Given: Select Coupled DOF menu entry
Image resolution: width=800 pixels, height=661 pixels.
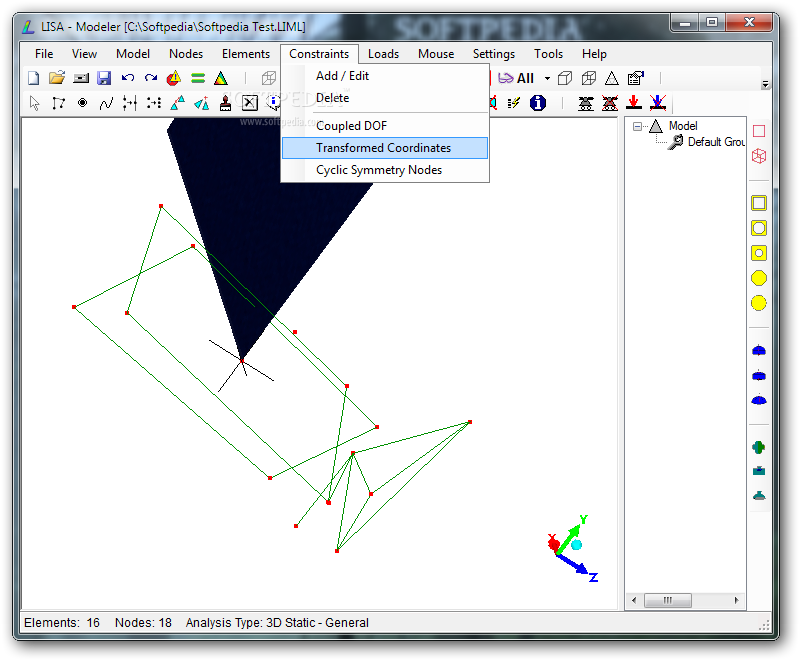Looking at the screenshot, I should click(385, 125).
